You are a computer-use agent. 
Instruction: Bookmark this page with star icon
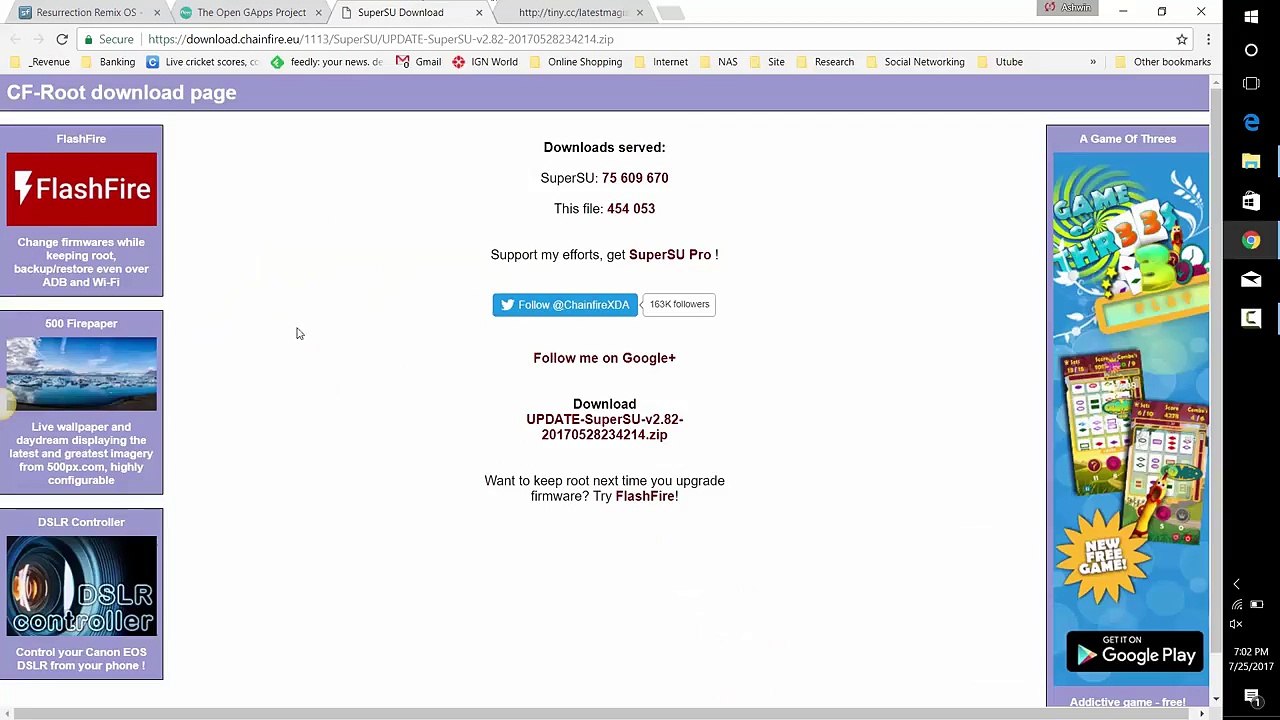coord(1182,39)
